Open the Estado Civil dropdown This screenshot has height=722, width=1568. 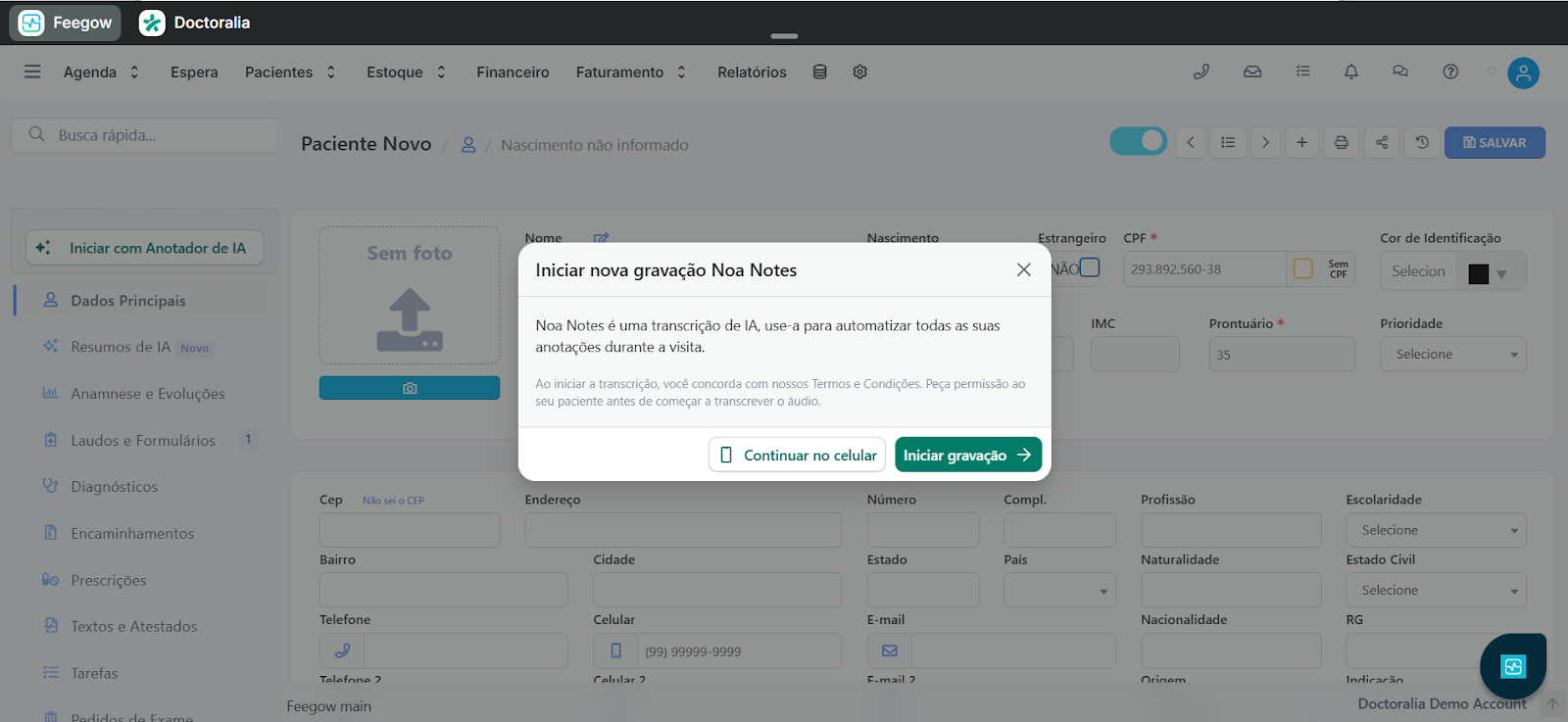pyautogui.click(x=1436, y=590)
